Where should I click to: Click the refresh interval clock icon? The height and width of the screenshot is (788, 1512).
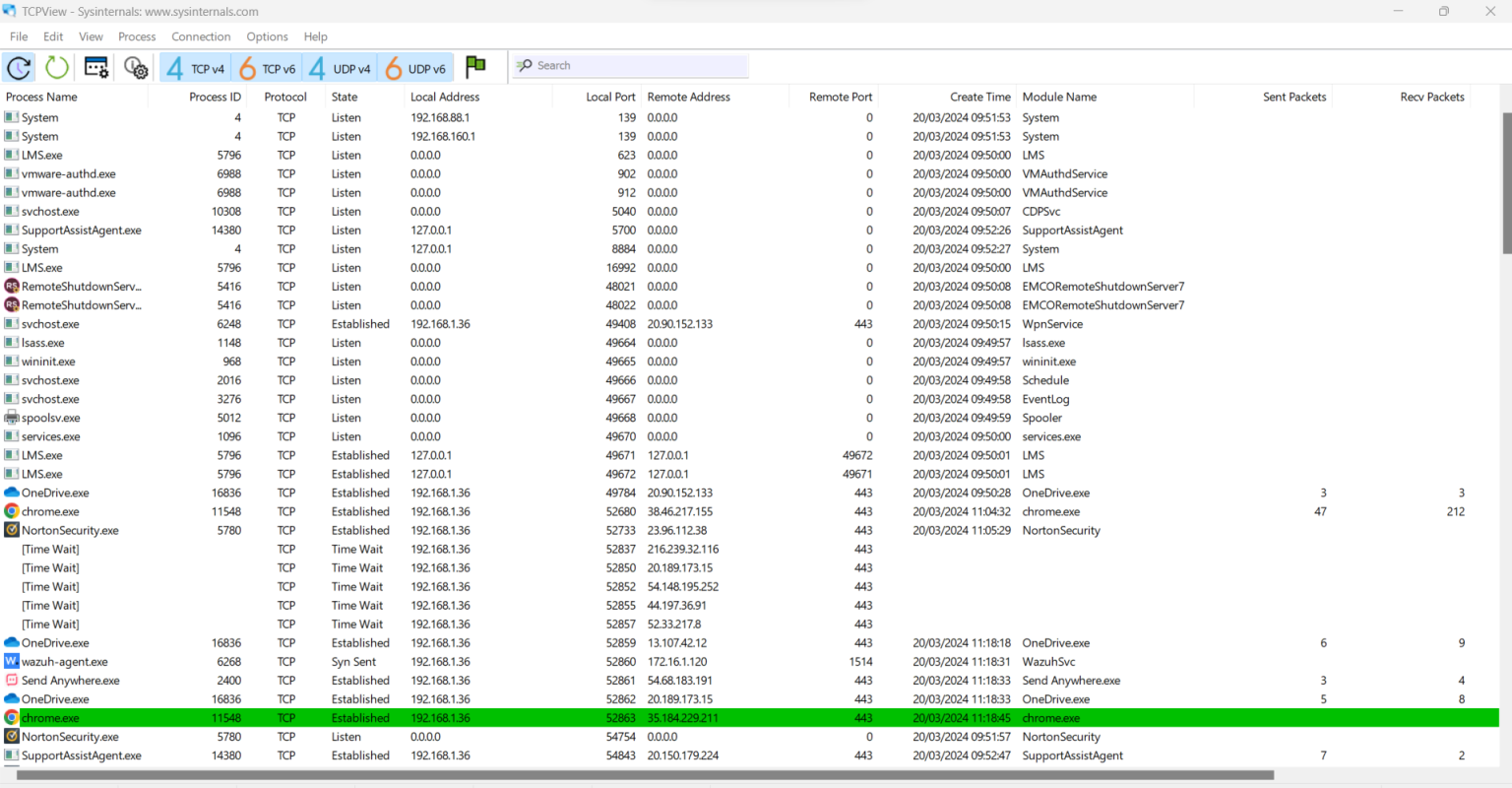coord(18,67)
